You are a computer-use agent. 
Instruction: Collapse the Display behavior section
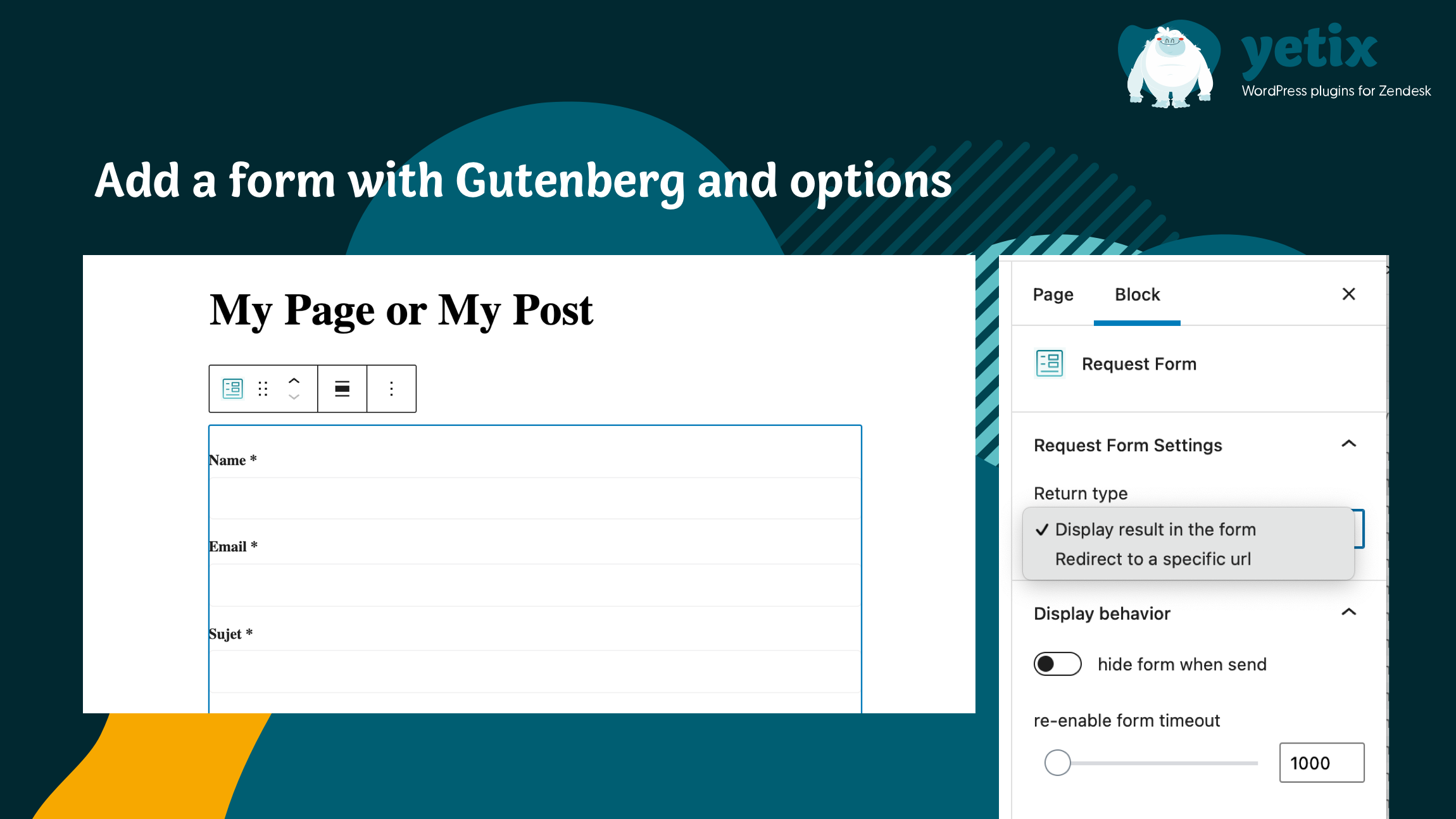click(1348, 613)
